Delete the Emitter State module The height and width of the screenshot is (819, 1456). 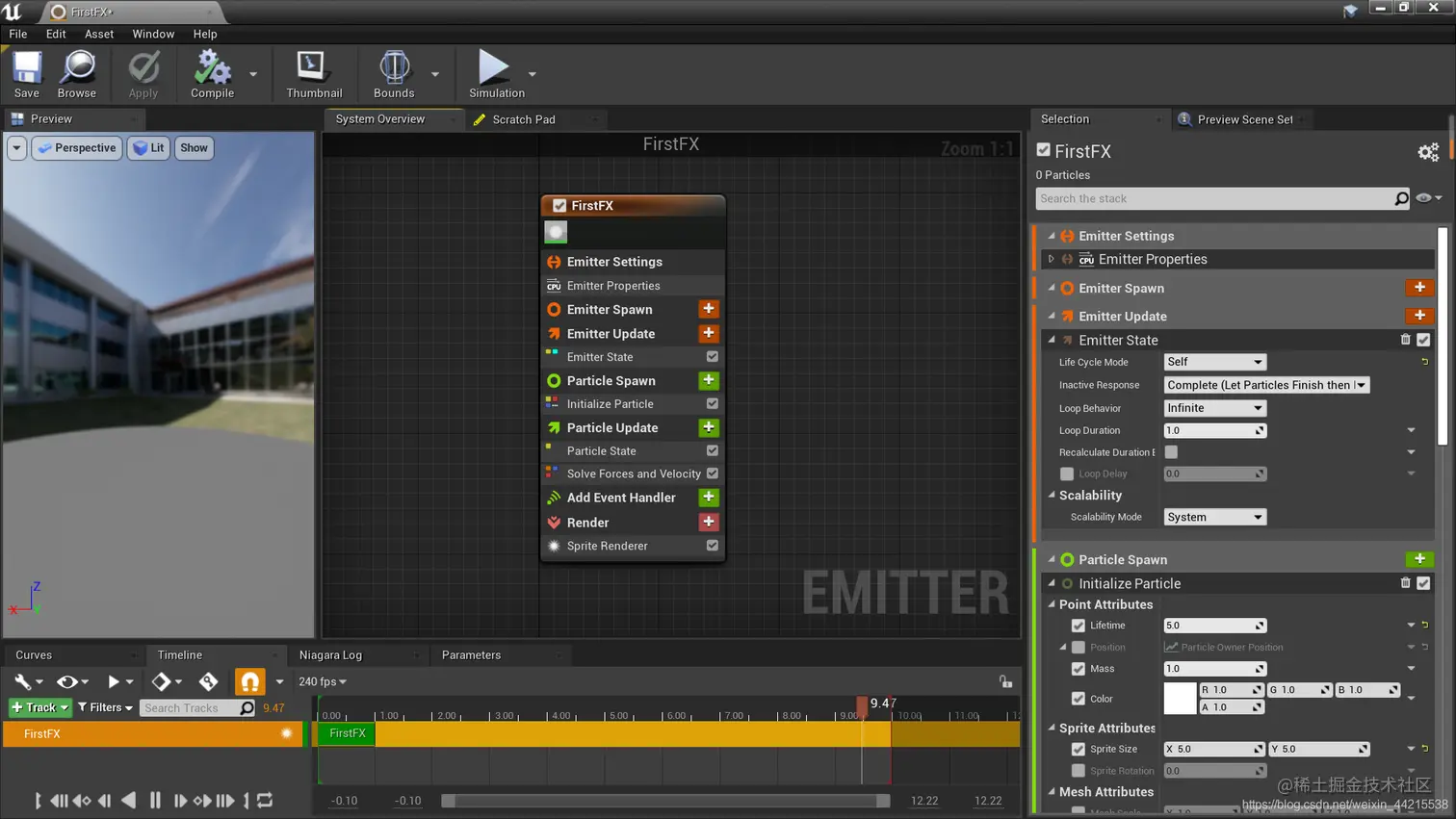1405,340
